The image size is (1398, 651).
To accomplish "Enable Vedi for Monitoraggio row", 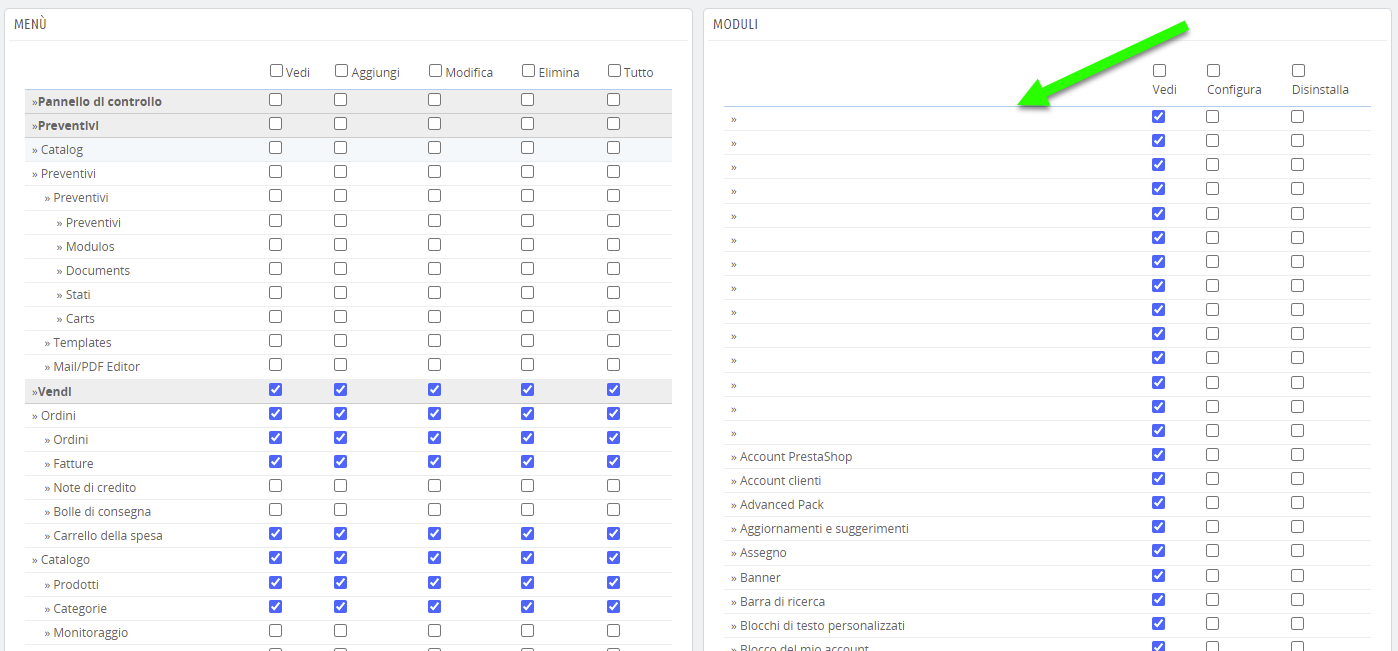I will coord(276,631).
